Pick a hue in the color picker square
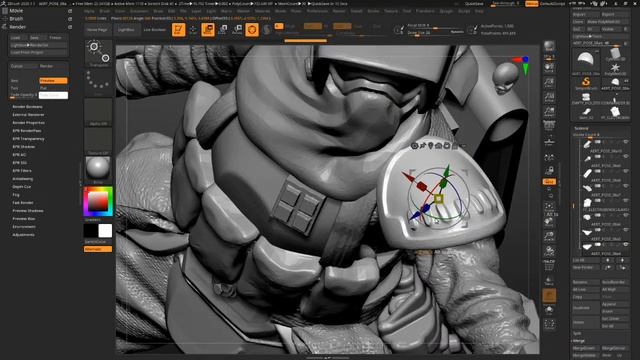The width and height of the screenshot is (640, 360). [98, 202]
